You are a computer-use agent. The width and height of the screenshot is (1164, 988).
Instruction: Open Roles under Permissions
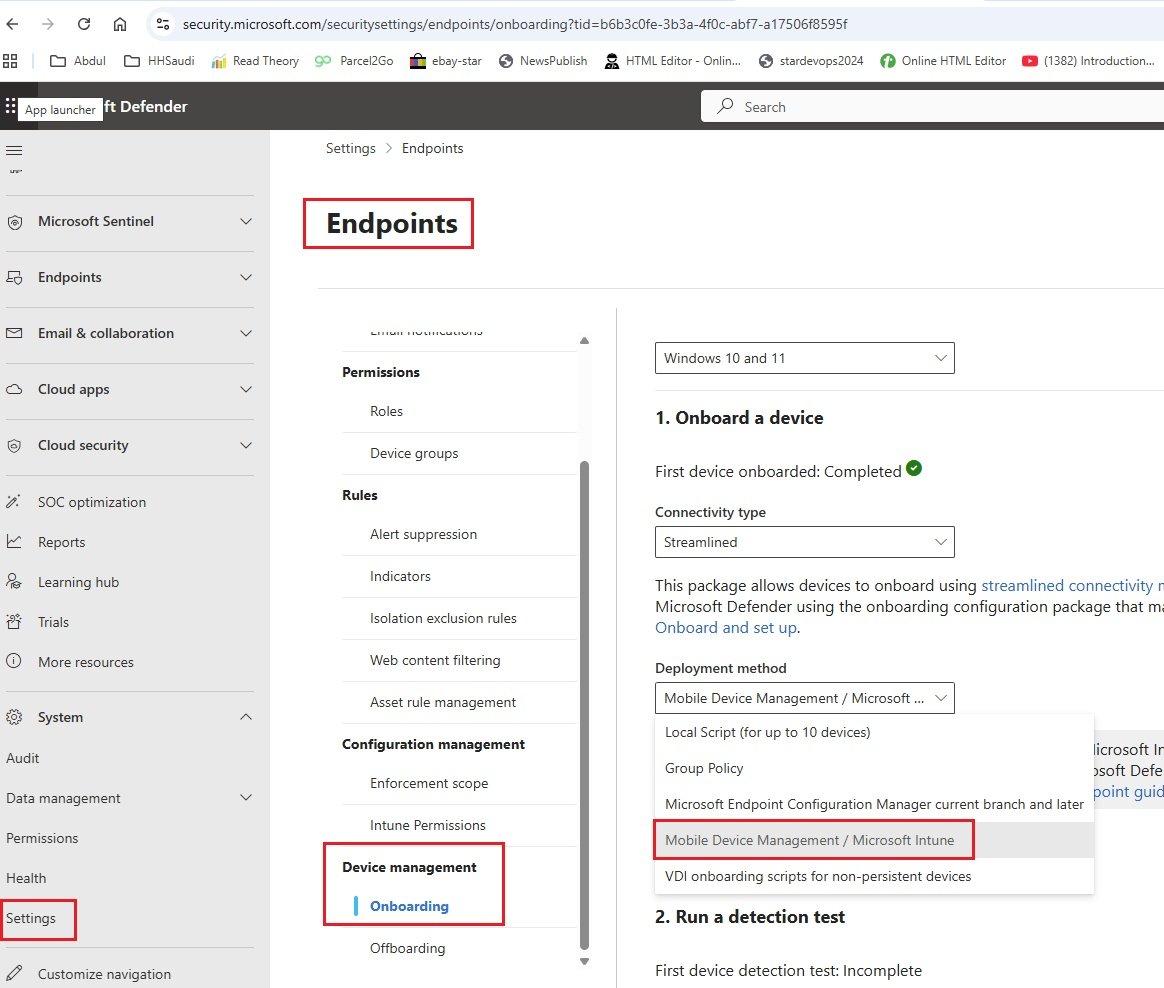point(387,411)
